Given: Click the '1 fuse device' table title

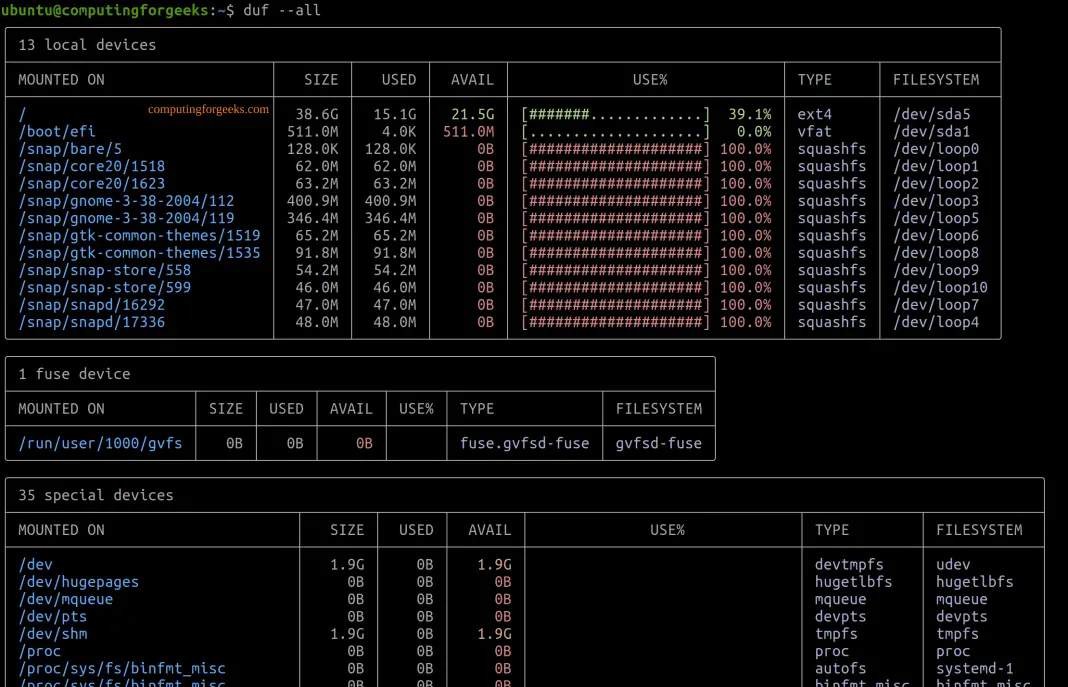Looking at the screenshot, I should pyautogui.click(x=74, y=374).
